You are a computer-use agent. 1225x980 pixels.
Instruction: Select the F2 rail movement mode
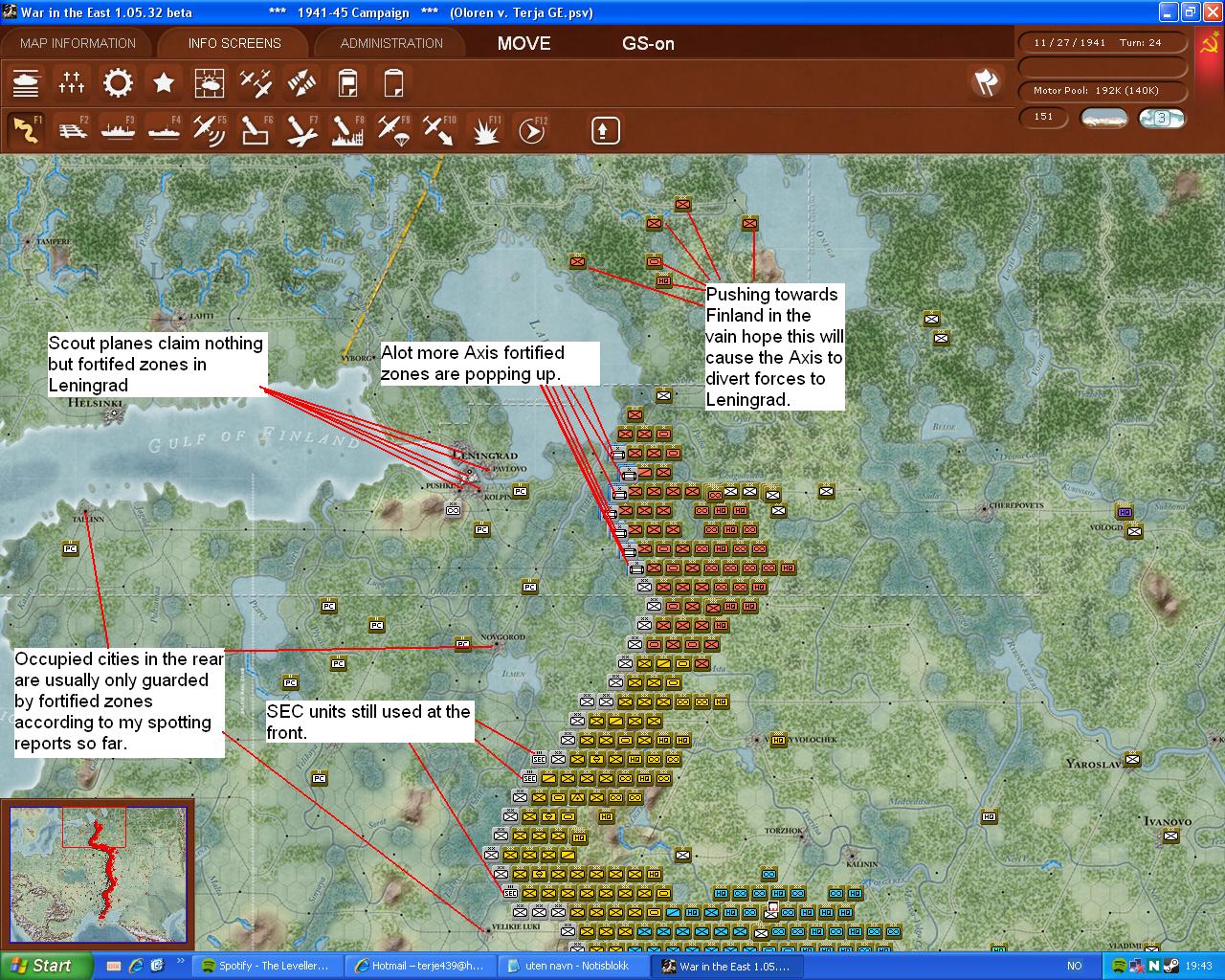point(72,130)
